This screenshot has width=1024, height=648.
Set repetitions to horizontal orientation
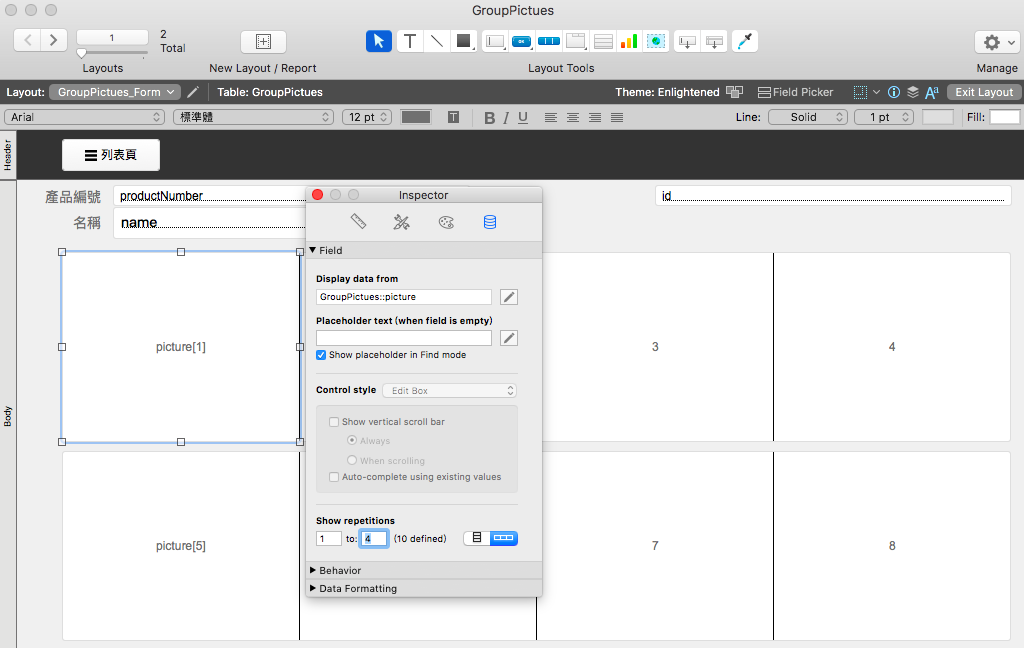504,538
